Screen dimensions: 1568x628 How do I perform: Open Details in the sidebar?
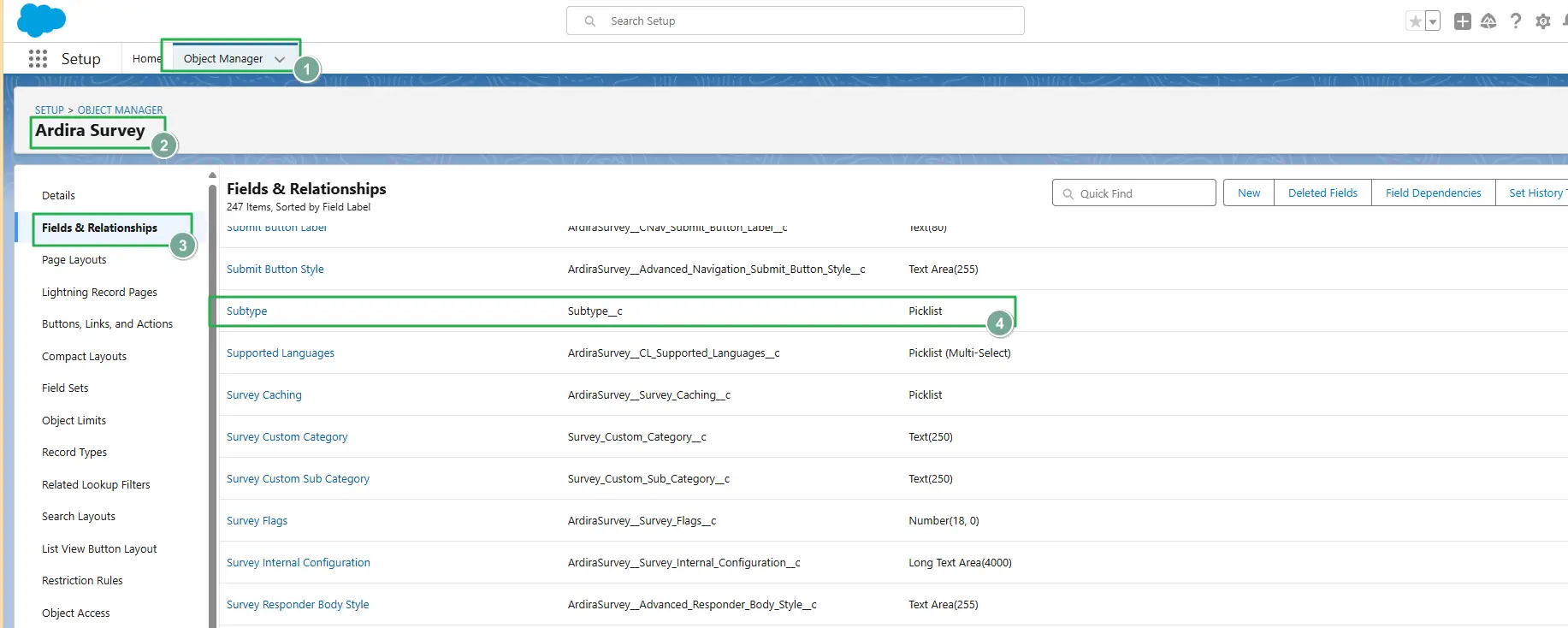tap(58, 195)
